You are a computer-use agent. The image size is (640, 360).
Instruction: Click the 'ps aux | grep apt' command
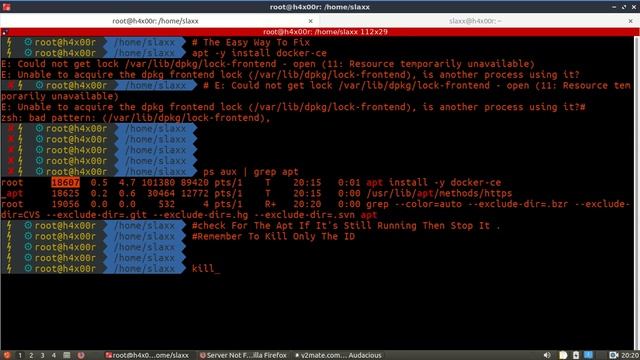point(251,172)
